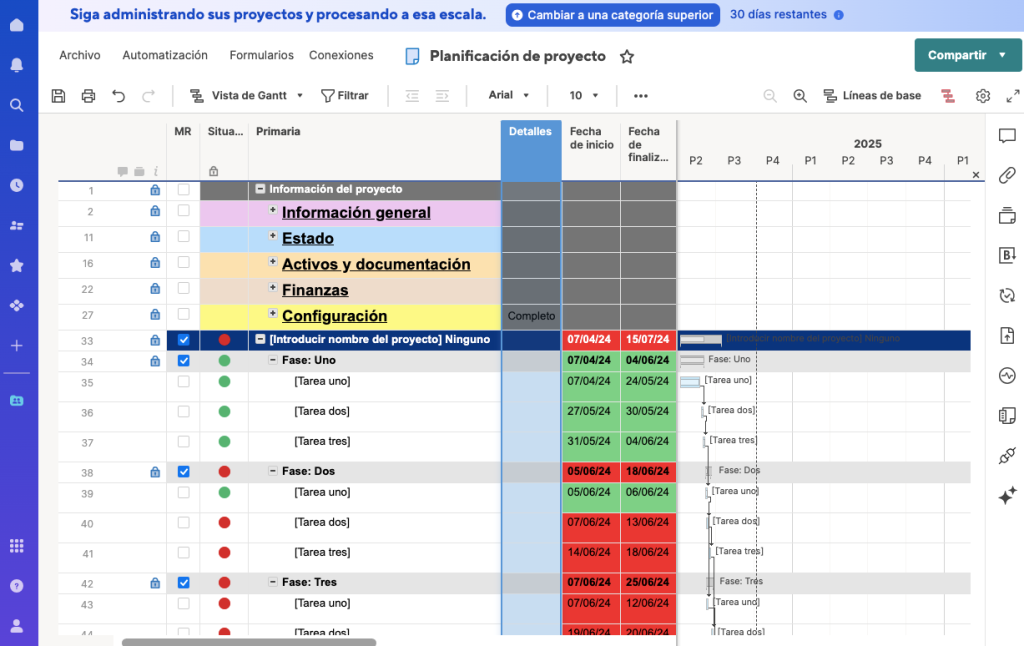Toggle the critical path highlight icon

(947, 95)
